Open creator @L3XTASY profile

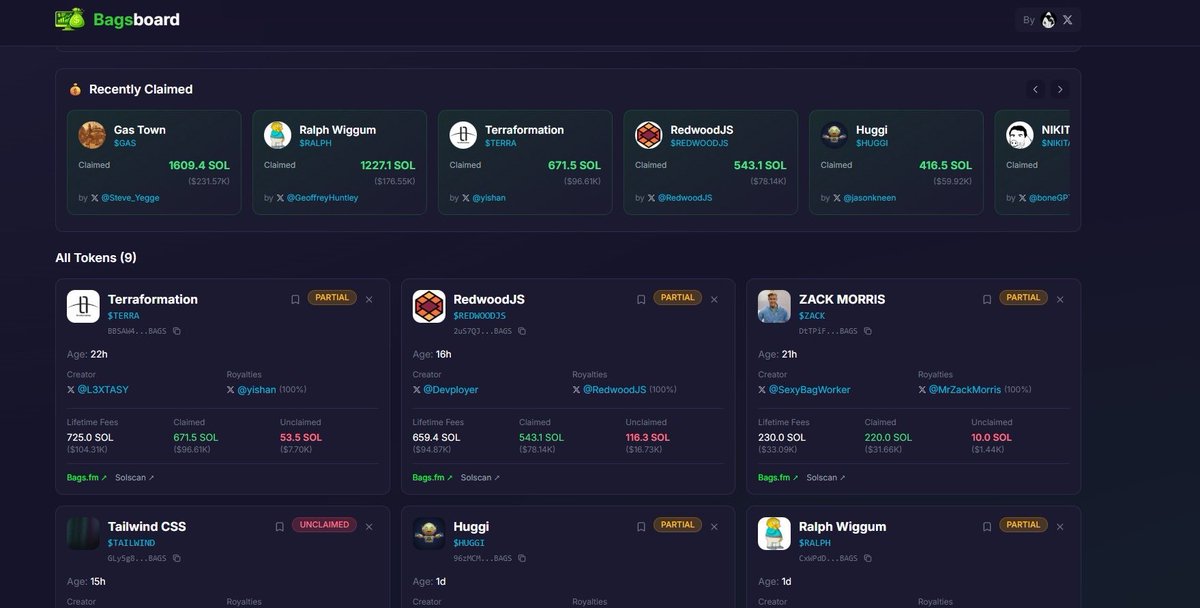point(98,390)
